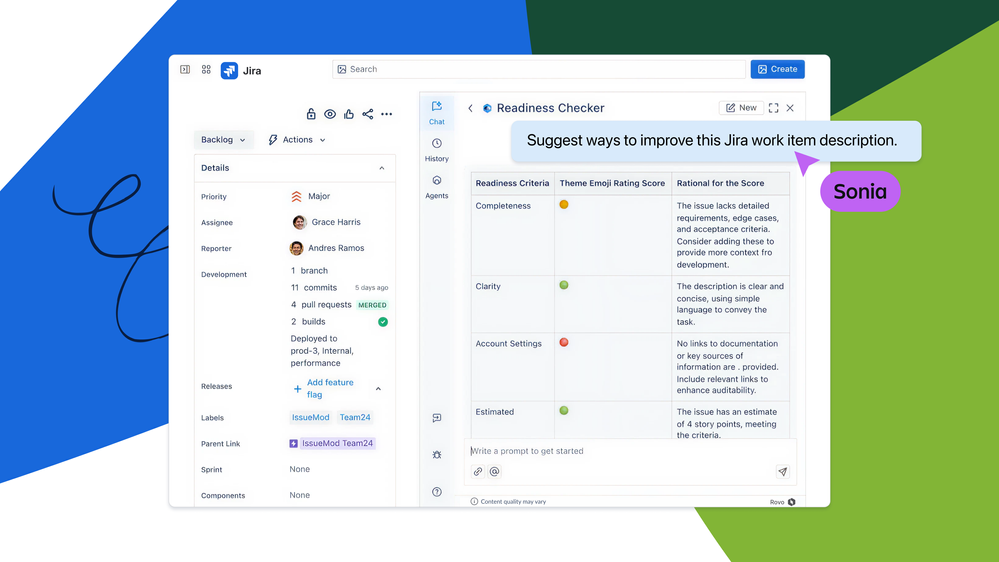999x562 pixels.
Task: Click into the Search field
Action: (539, 69)
